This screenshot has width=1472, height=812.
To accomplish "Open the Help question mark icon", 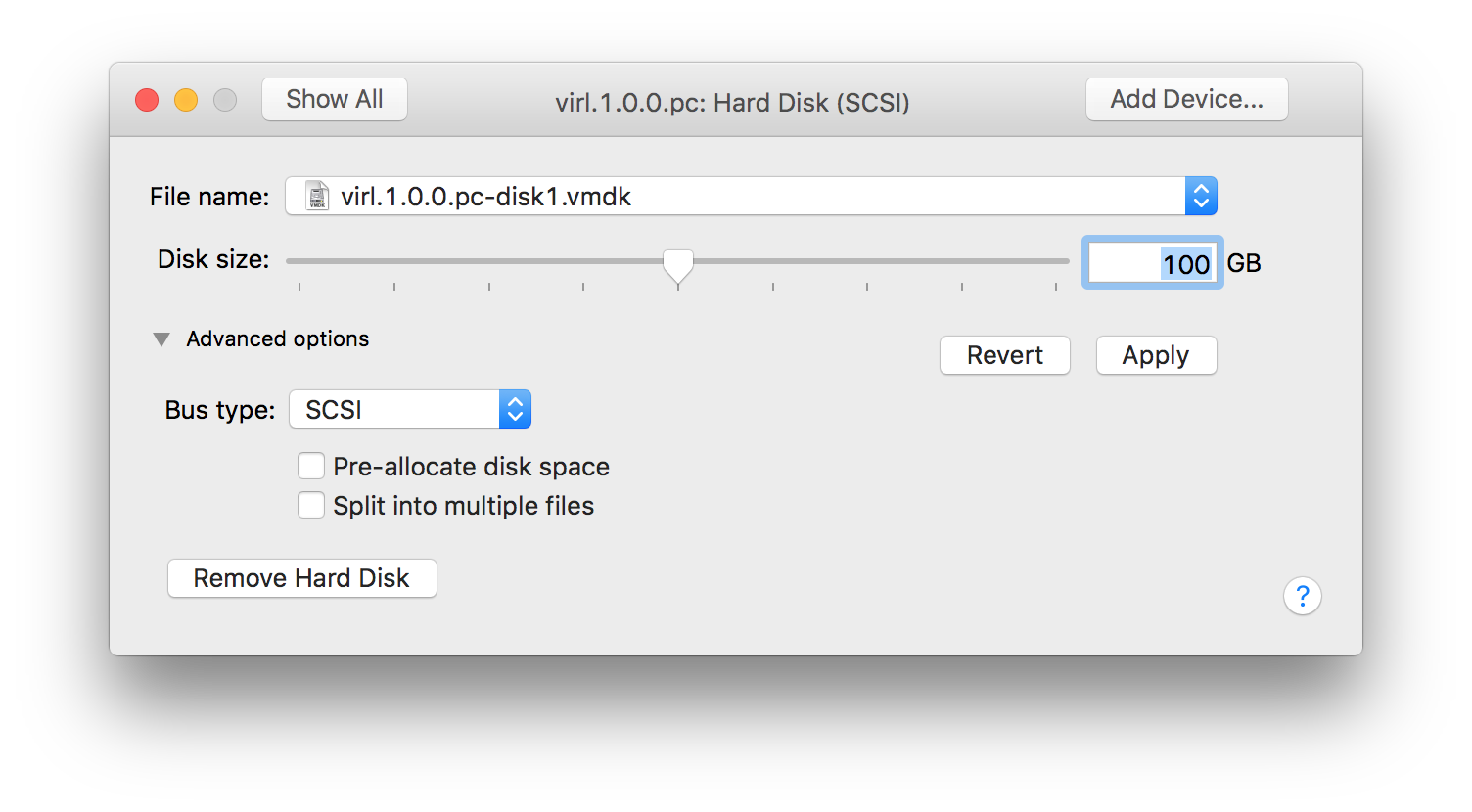I will click(x=1303, y=596).
